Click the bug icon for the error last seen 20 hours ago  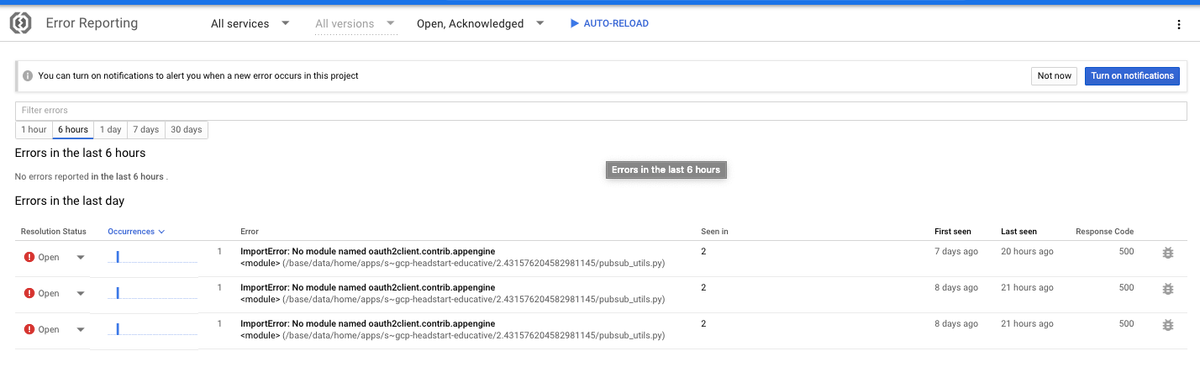coord(1167,253)
